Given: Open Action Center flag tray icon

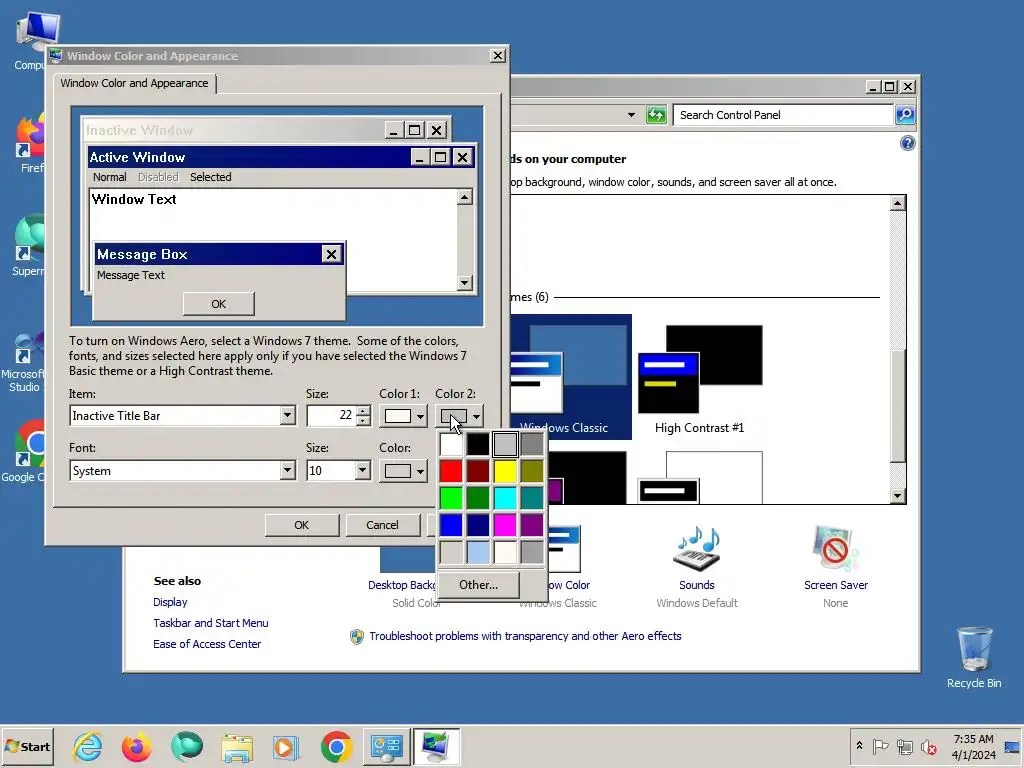Looking at the screenshot, I should tap(880, 746).
